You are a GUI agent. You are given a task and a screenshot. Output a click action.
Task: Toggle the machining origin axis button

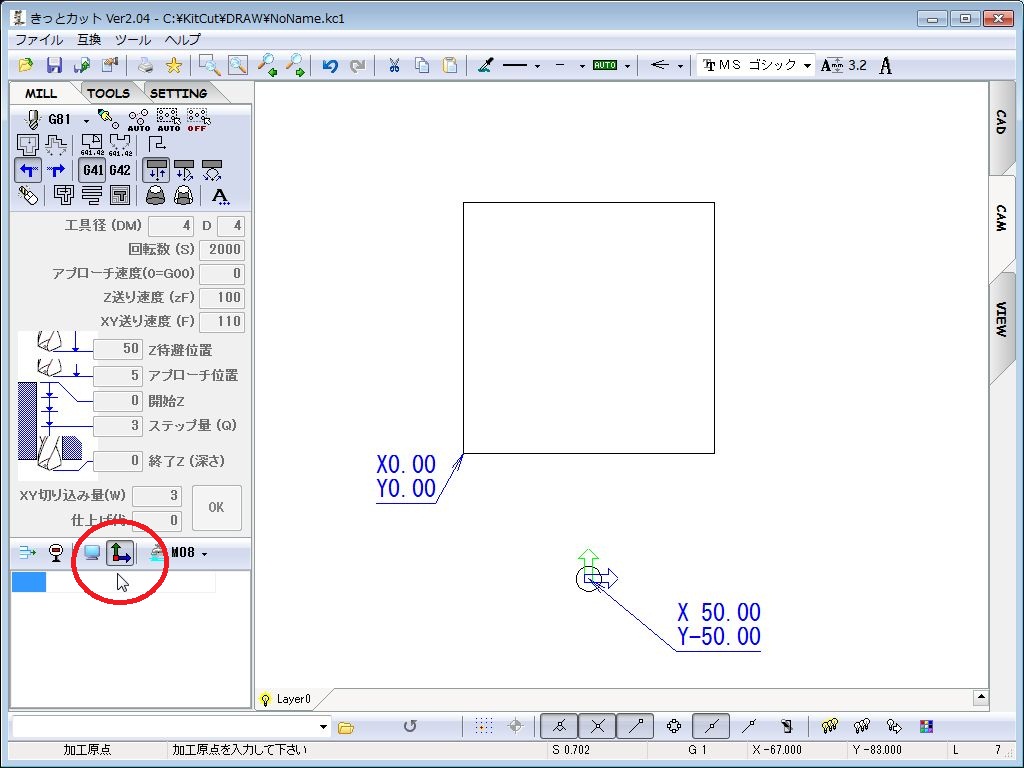pos(120,553)
